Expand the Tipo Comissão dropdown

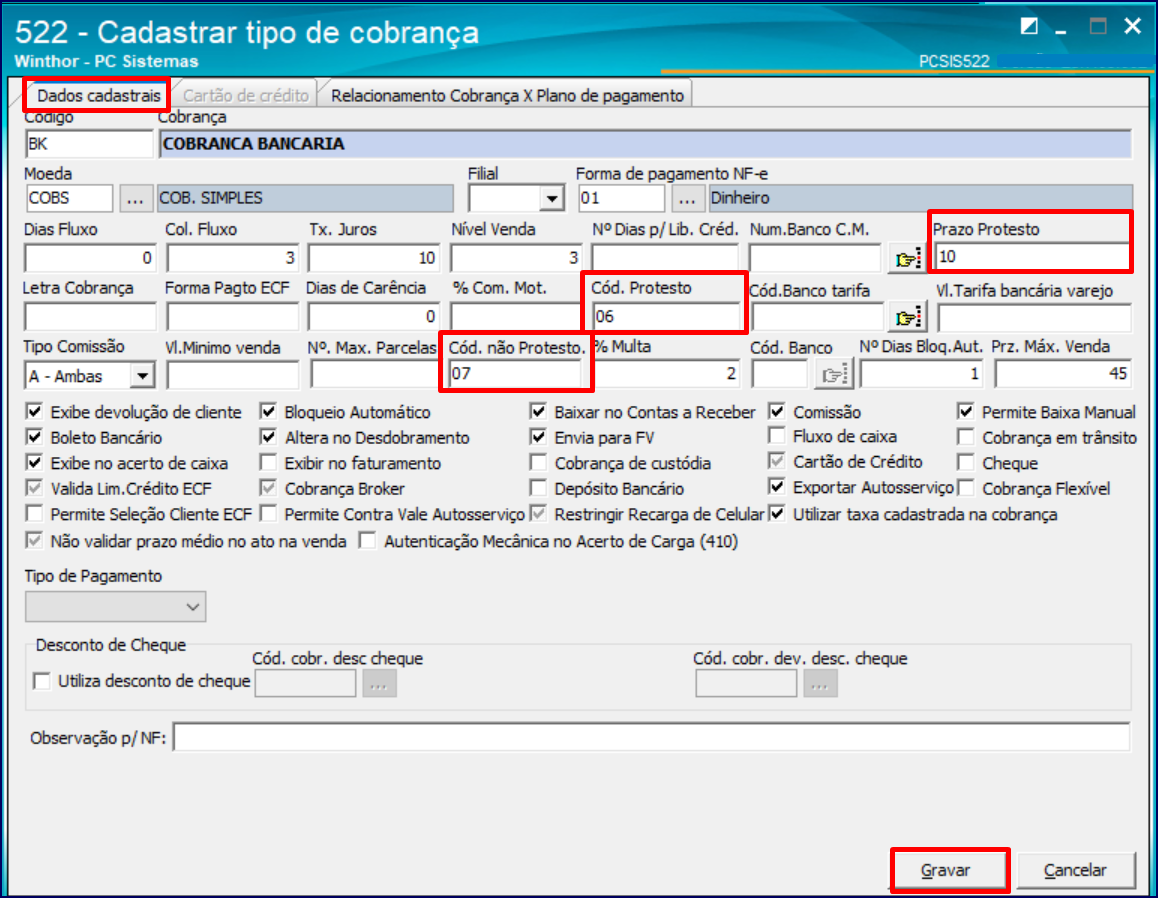[x=142, y=376]
